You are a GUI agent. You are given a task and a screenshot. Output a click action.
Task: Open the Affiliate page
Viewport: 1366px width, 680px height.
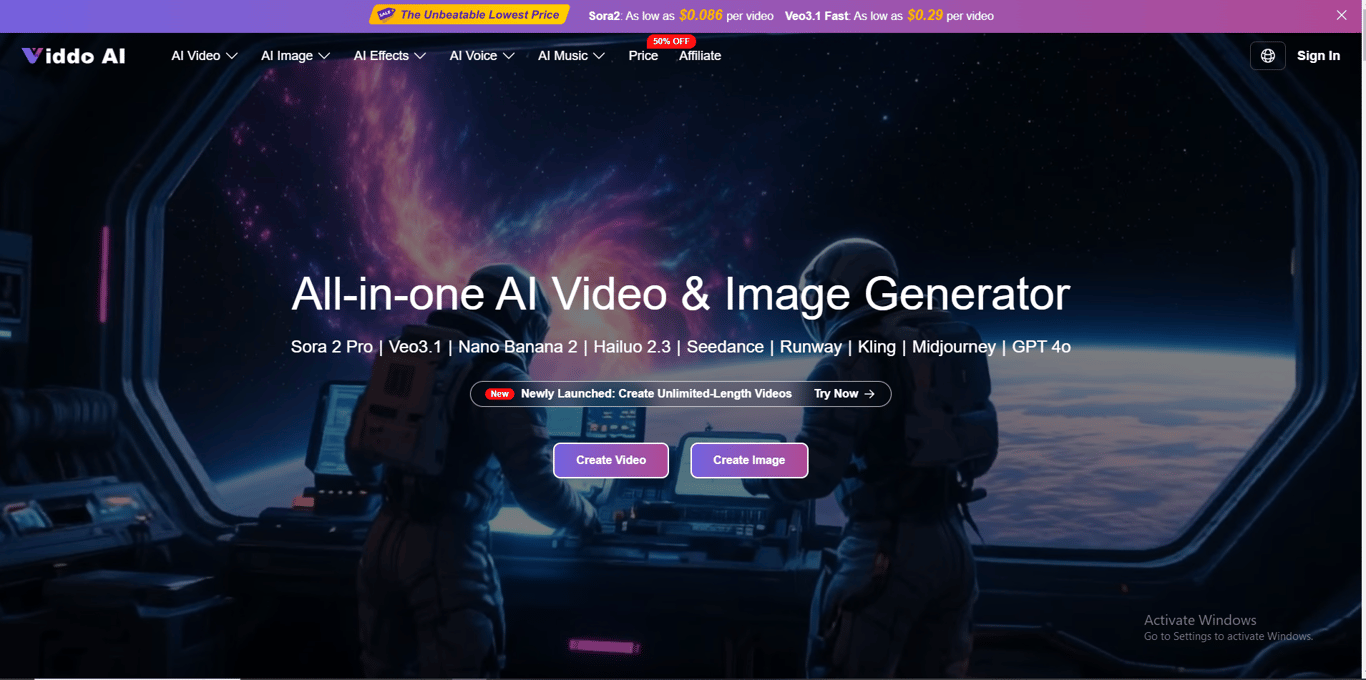click(x=700, y=56)
